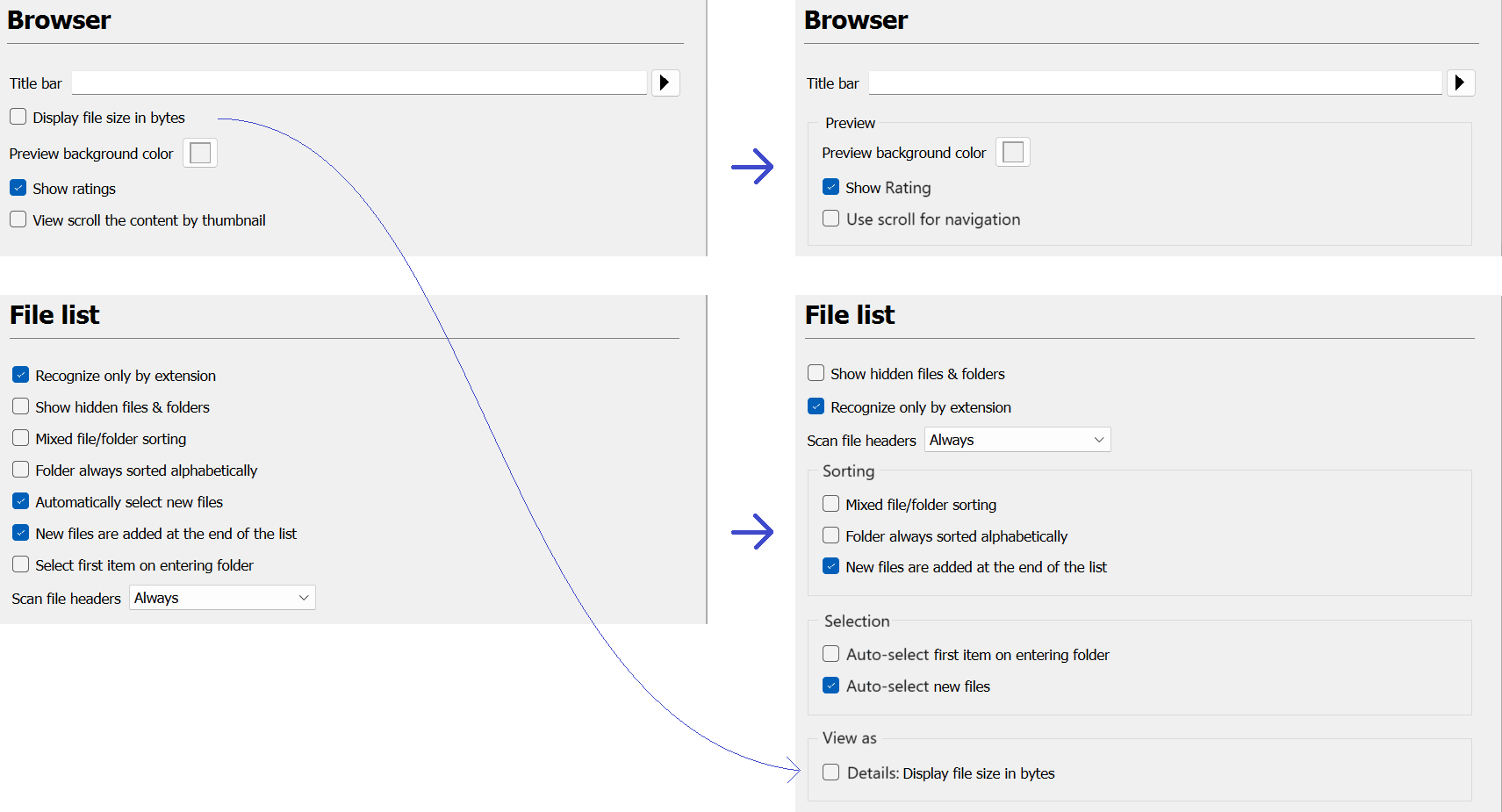
Task: Click the play arrow button beside right Title bar
Action: (x=1461, y=83)
